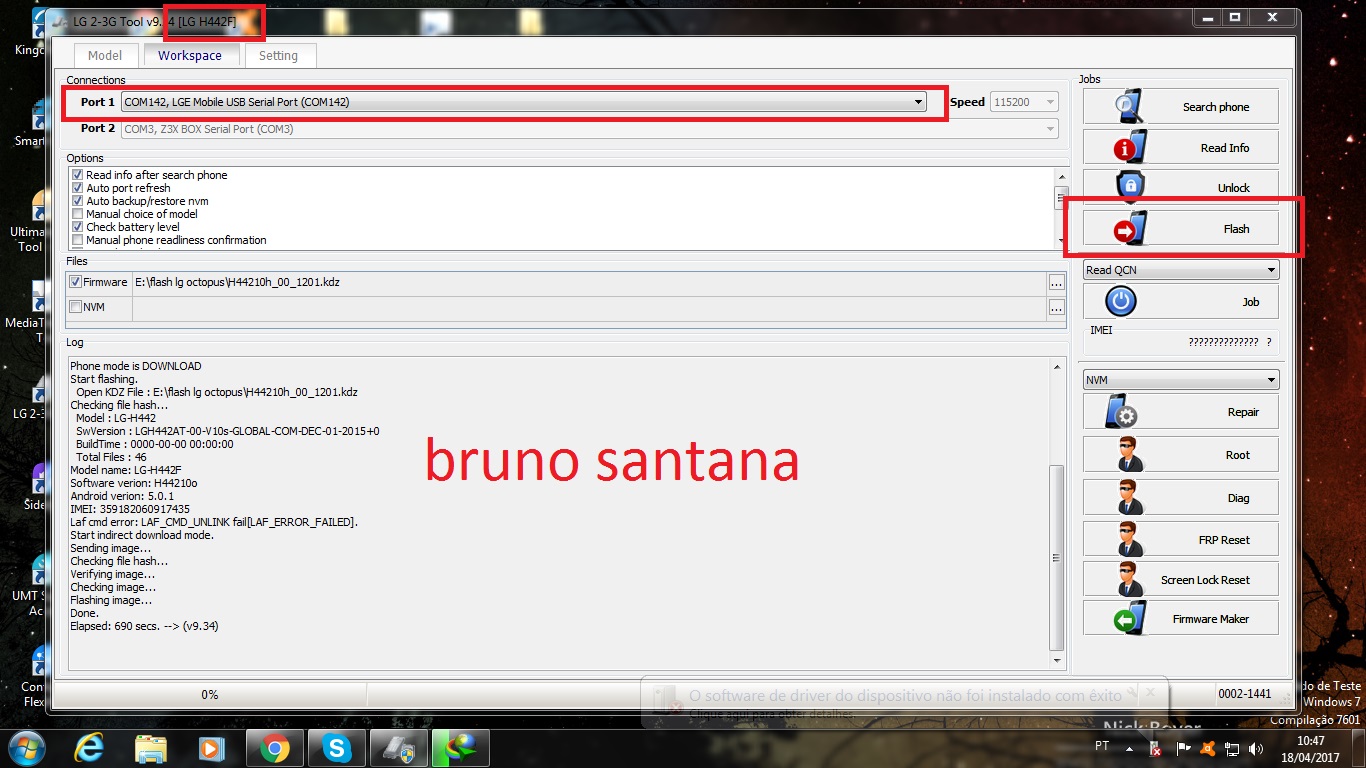The image size is (1366, 768).
Task: Open Google Chrome from taskbar
Action: (274, 747)
